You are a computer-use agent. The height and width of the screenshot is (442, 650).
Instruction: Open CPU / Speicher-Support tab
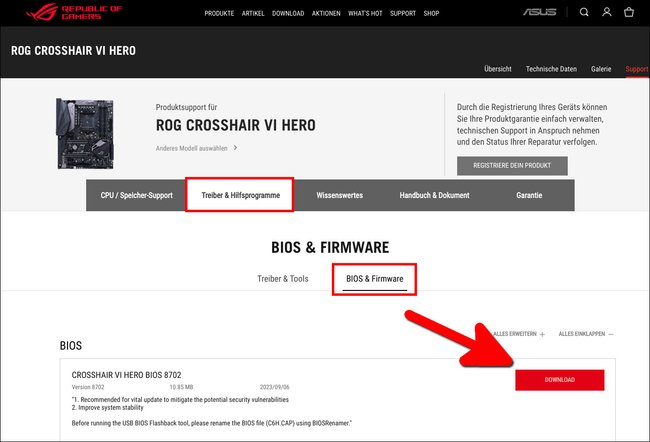click(136, 195)
